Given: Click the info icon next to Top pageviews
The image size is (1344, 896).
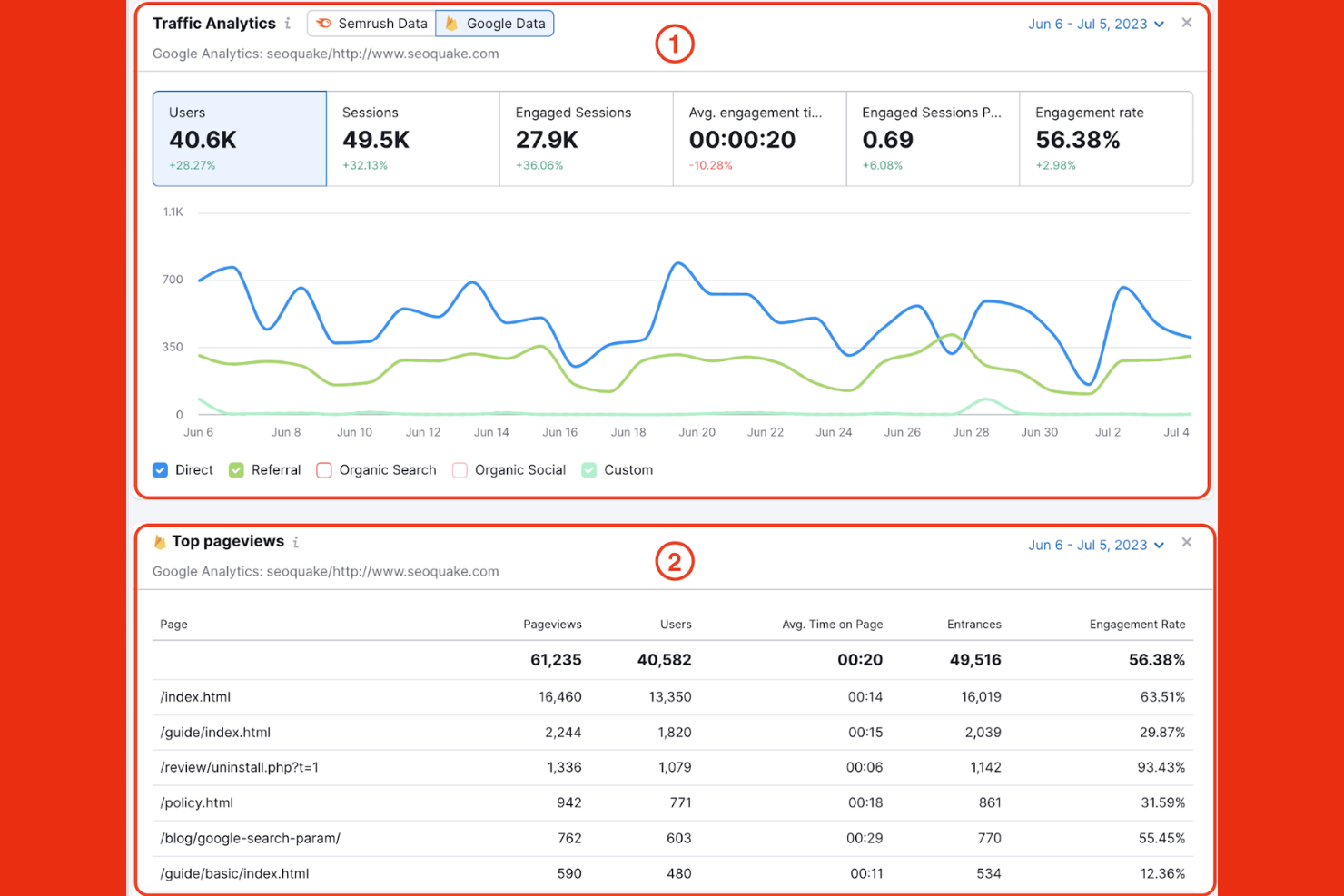Looking at the screenshot, I should tap(296, 541).
